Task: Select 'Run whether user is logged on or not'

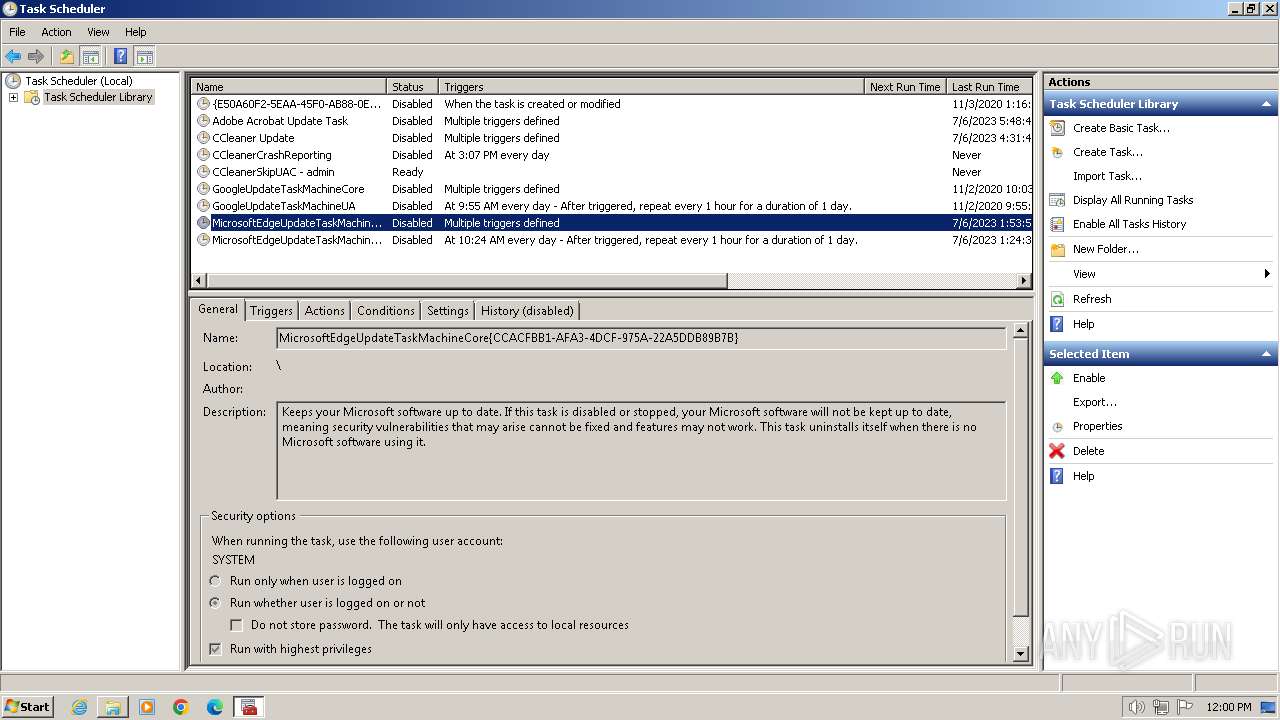Action: [x=215, y=603]
